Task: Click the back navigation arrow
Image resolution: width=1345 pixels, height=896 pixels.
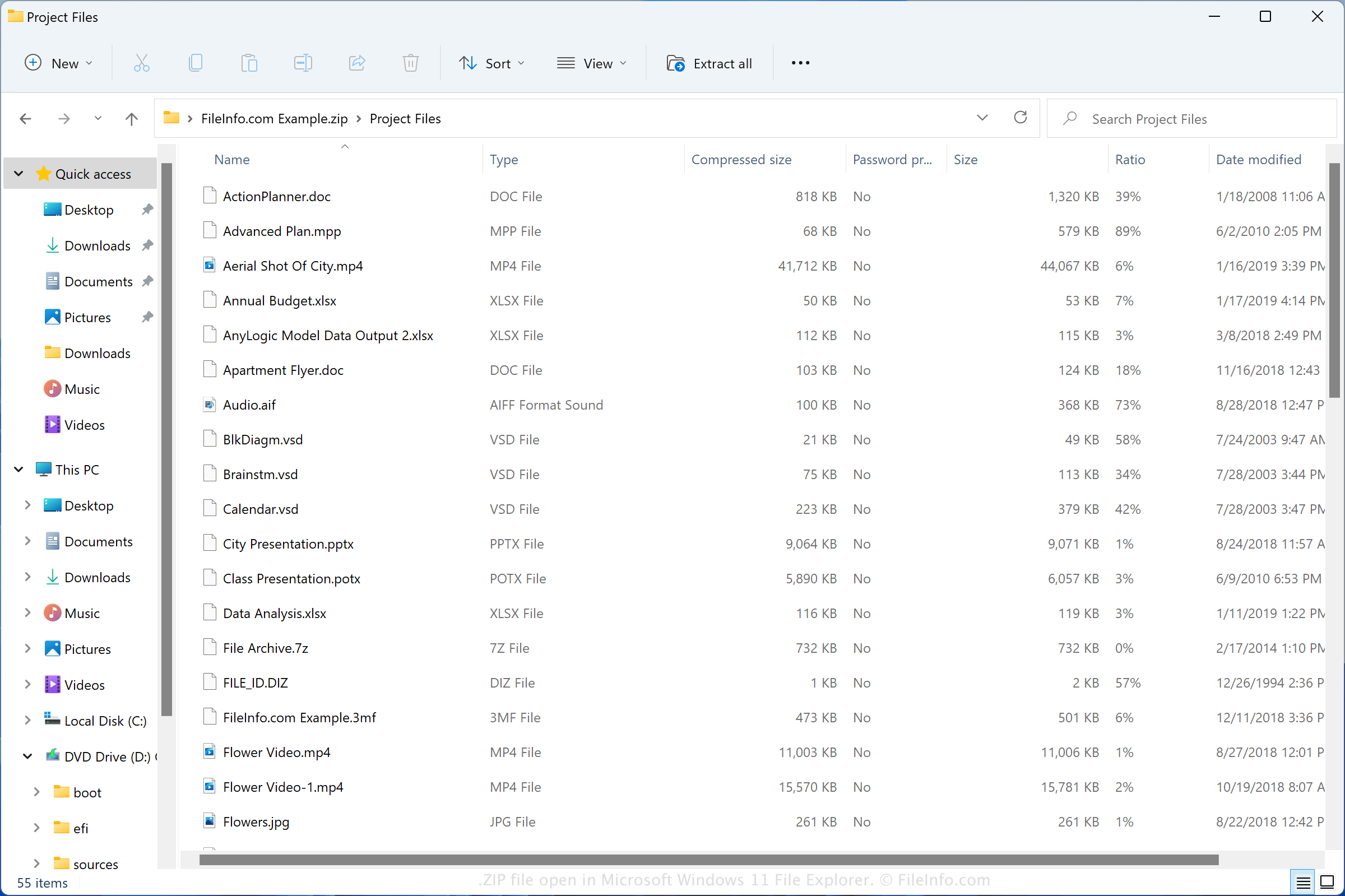Action: pyautogui.click(x=26, y=118)
